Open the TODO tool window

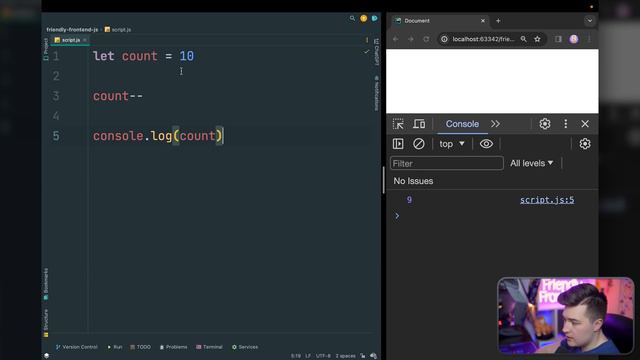click(x=140, y=347)
